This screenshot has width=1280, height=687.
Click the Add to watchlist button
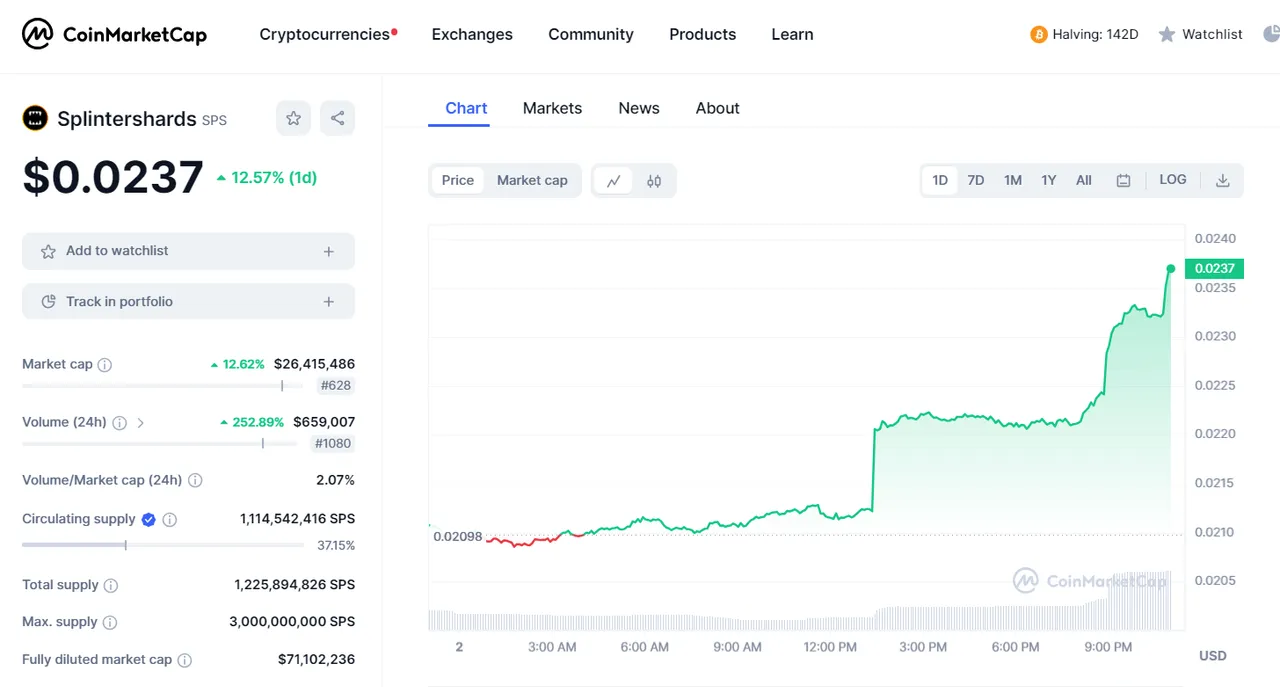[188, 251]
